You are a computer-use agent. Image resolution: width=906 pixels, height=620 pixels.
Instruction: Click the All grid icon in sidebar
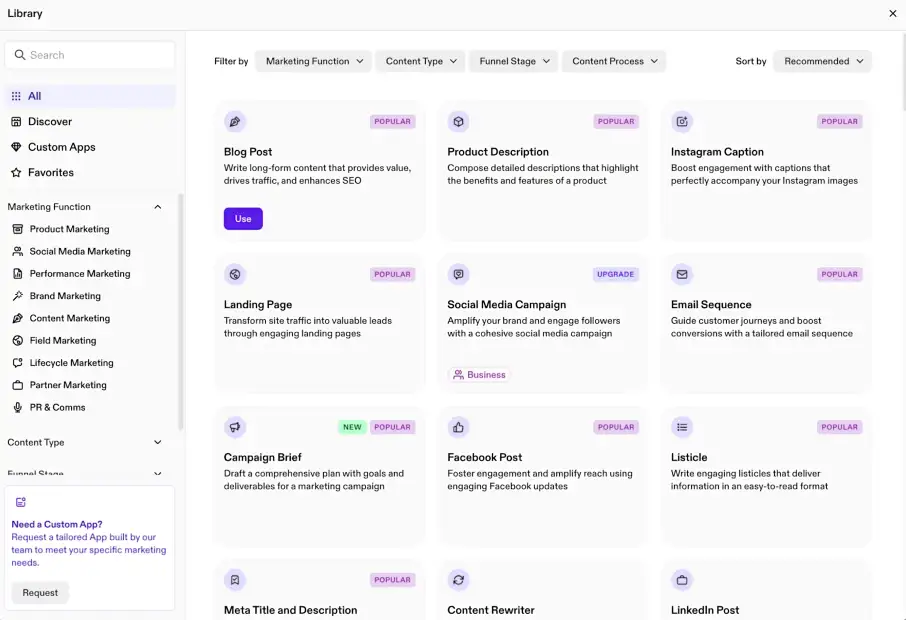[16, 96]
